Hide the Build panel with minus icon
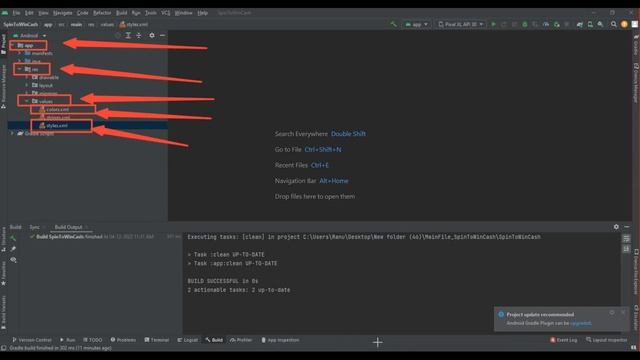Image resolution: width=640 pixels, height=360 pixels. pos(627,227)
